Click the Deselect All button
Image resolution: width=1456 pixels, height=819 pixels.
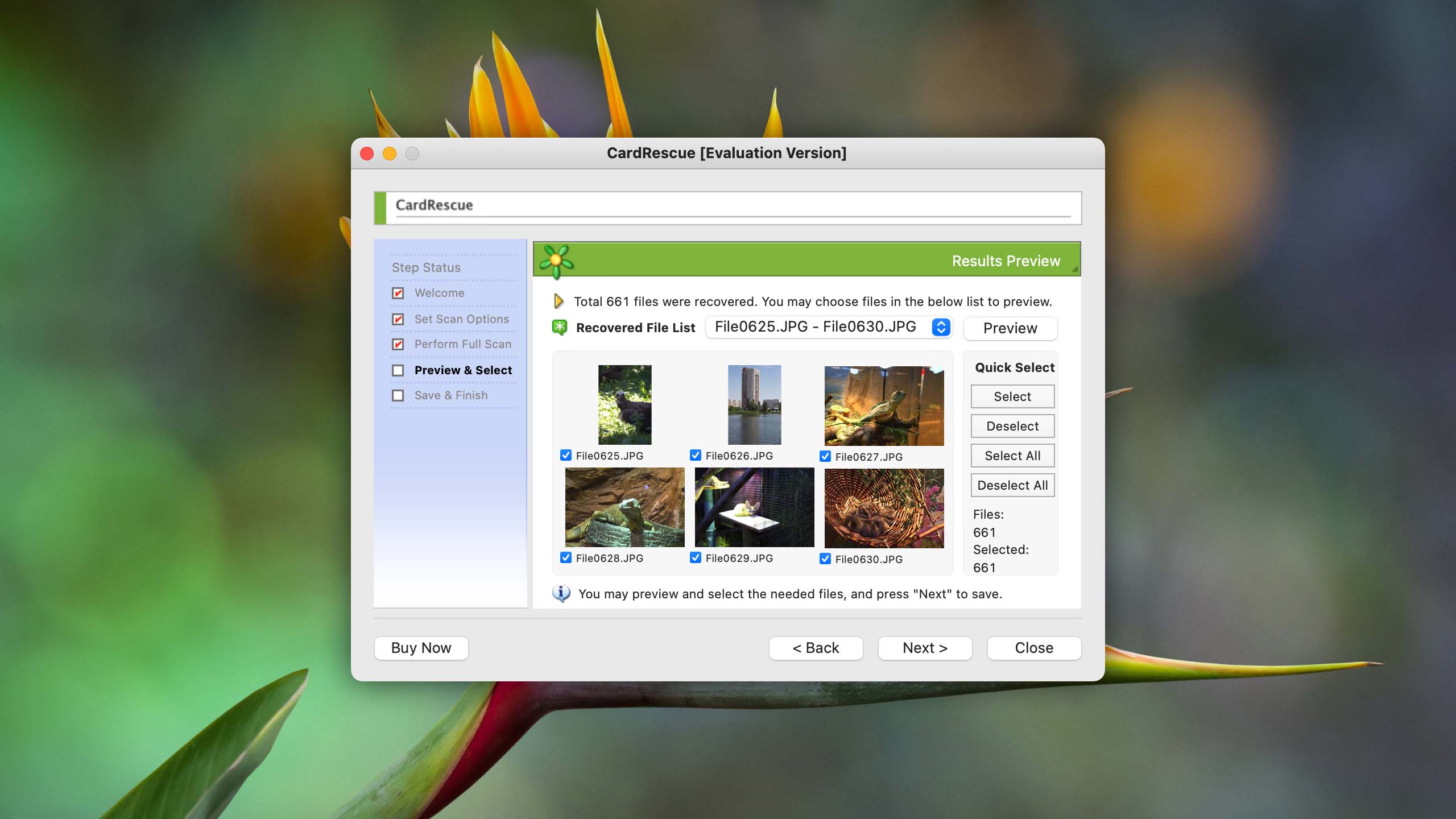(1012, 485)
